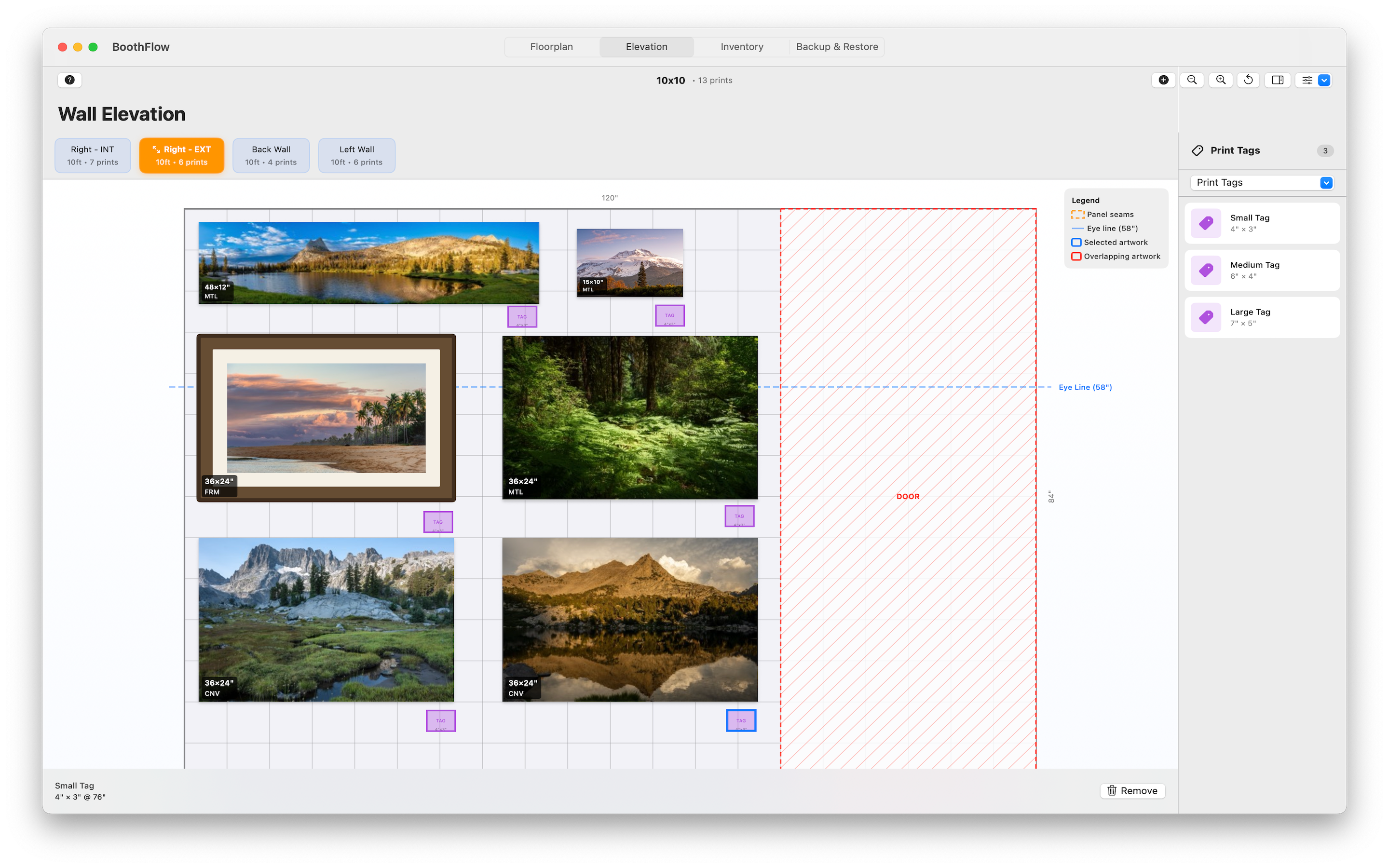Select the 36×24" MTL forest fern print

point(630,417)
